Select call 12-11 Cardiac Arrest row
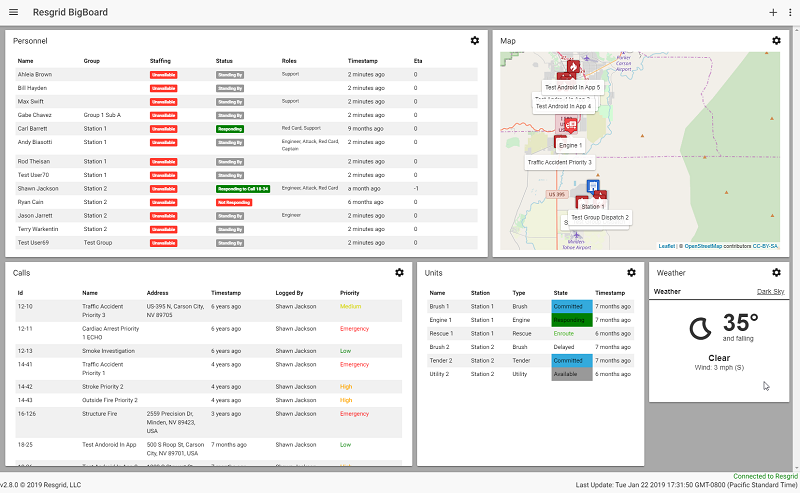The width and height of the screenshot is (800, 493). click(200, 332)
